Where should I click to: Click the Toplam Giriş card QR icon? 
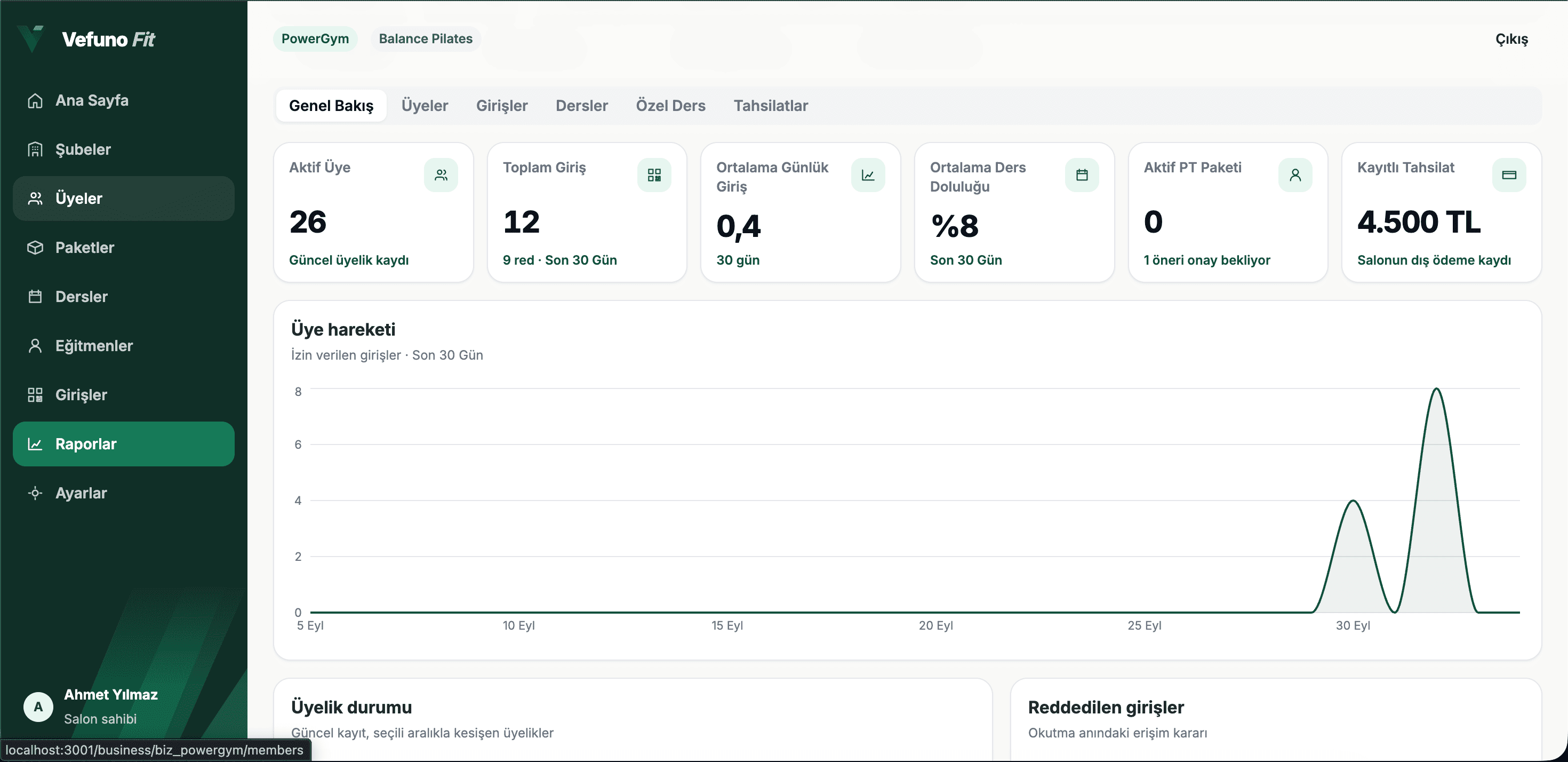point(654,176)
